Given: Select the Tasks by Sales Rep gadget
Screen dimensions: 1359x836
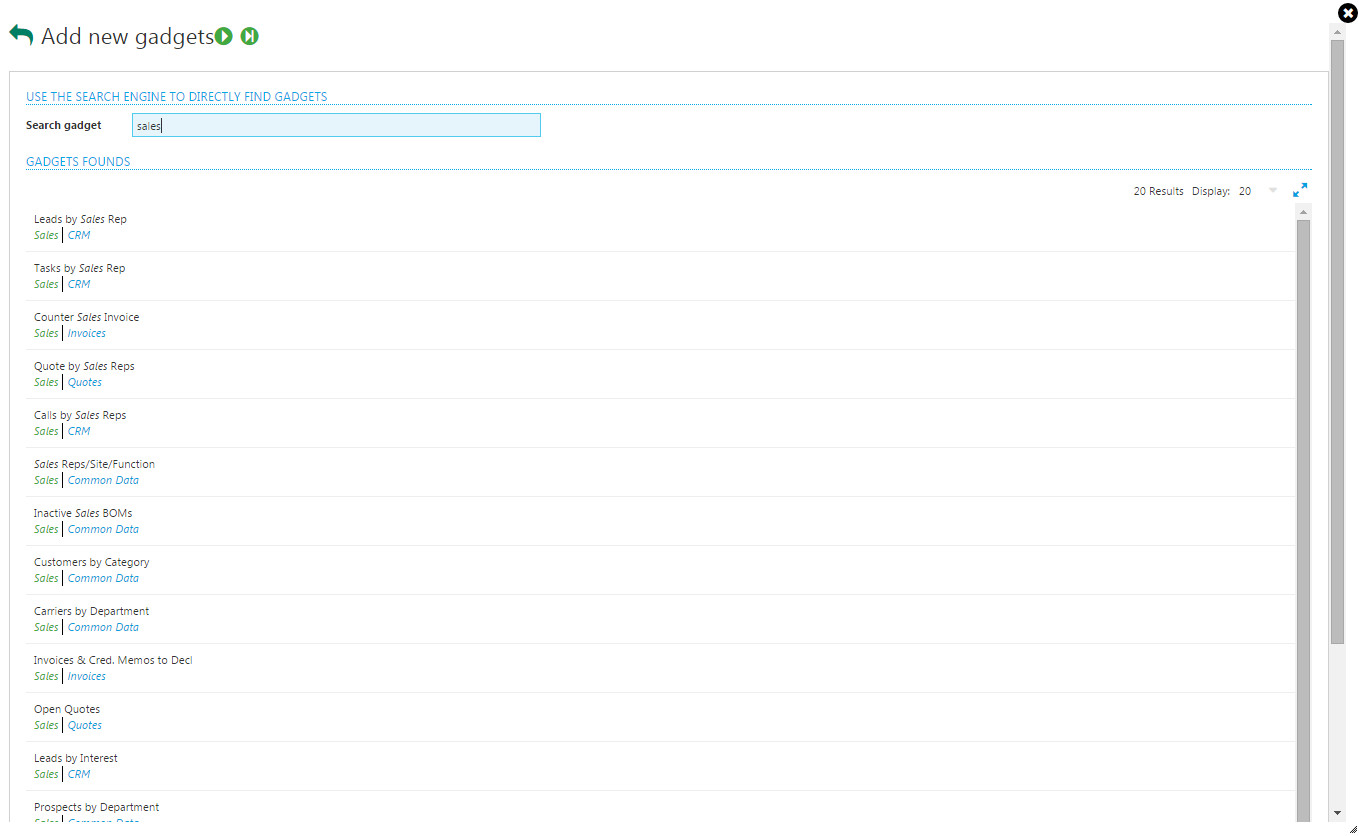Looking at the screenshot, I should click(x=79, y=268).
